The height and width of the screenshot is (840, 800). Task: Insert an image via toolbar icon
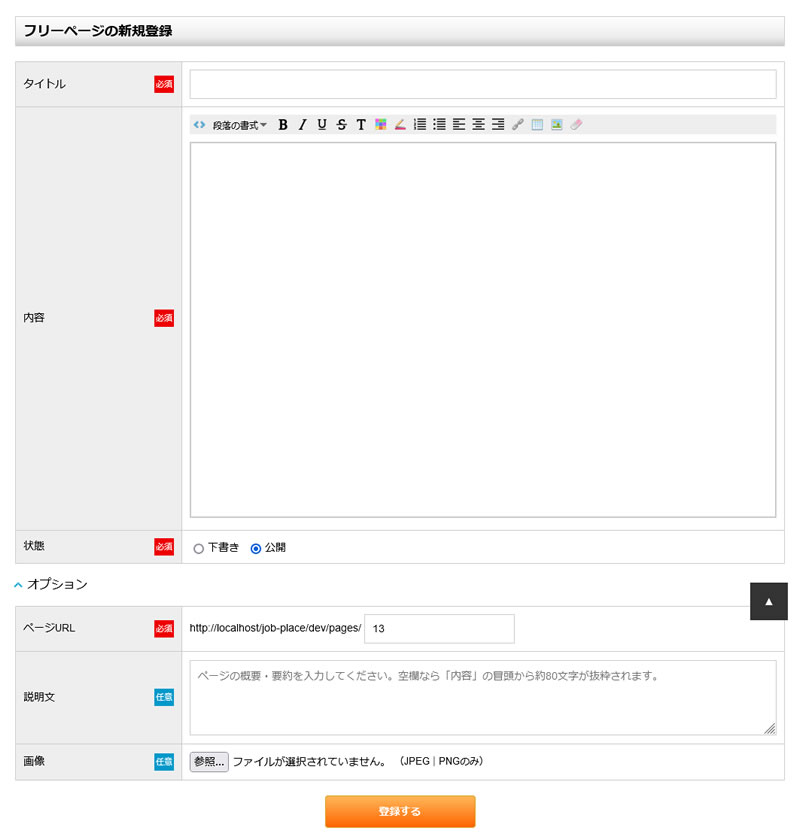coord(556,125)
